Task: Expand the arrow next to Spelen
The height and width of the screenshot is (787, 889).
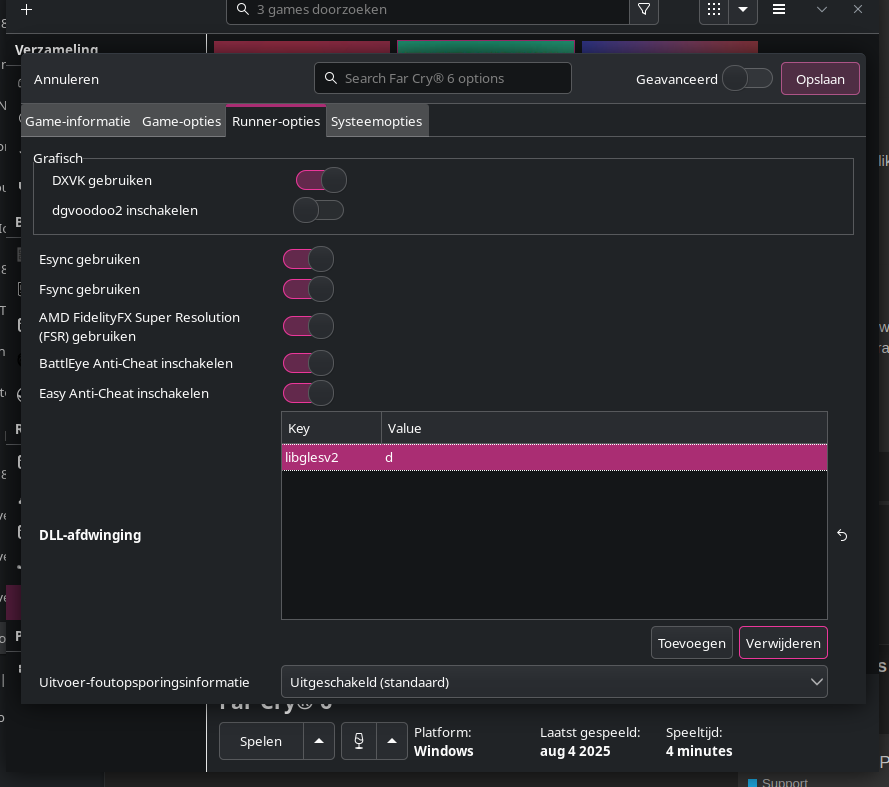Action: pos(319,741)
